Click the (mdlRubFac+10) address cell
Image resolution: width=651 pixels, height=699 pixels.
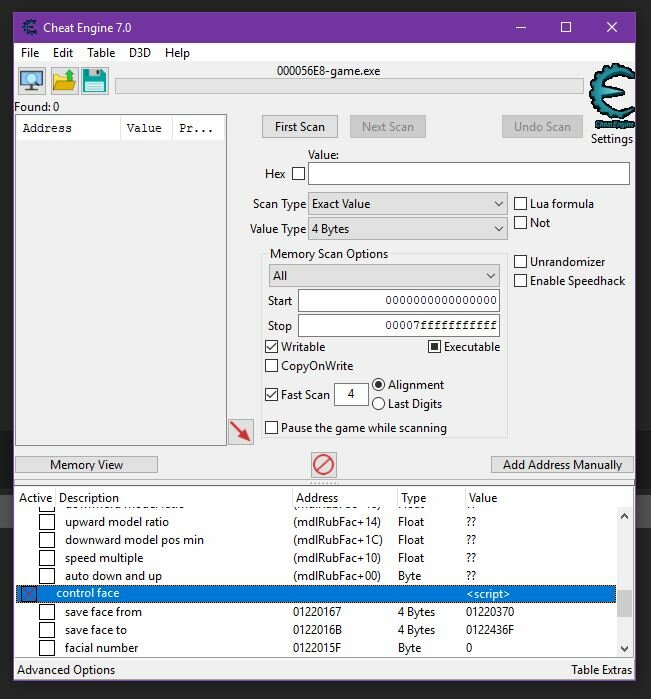pos(337,558)
